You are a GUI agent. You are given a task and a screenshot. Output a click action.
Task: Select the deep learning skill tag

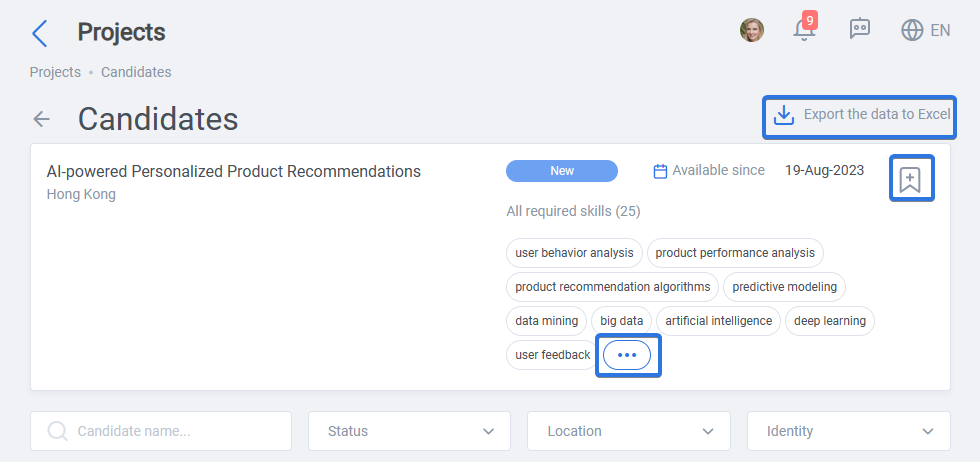pyautogui.click(x=829, y=321)
